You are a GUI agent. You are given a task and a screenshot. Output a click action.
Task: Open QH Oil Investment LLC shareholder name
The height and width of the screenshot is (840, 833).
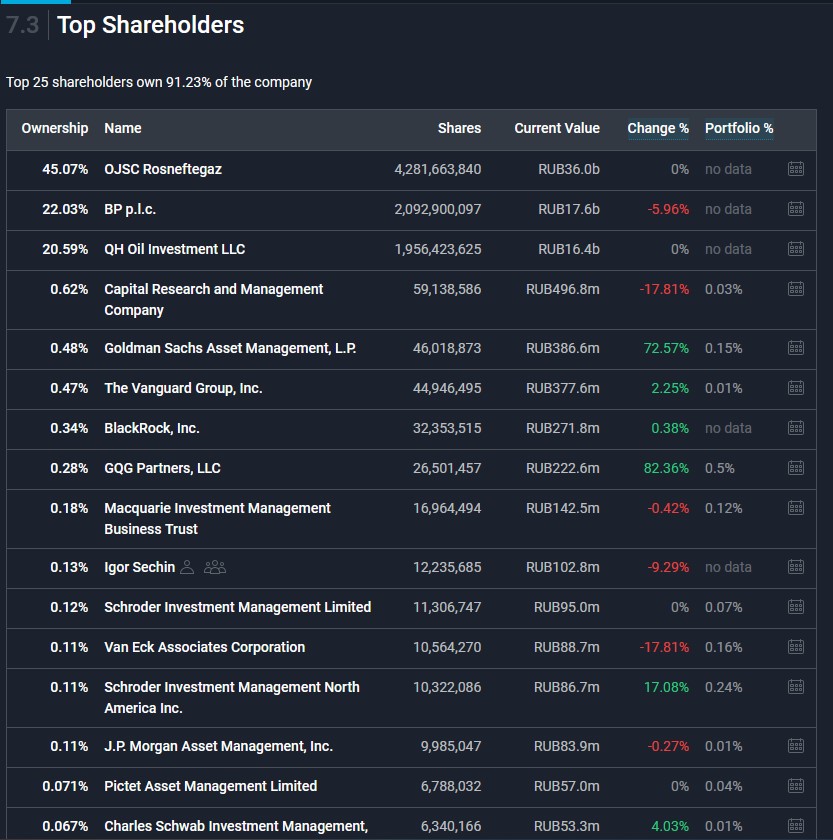click(174, 249)
